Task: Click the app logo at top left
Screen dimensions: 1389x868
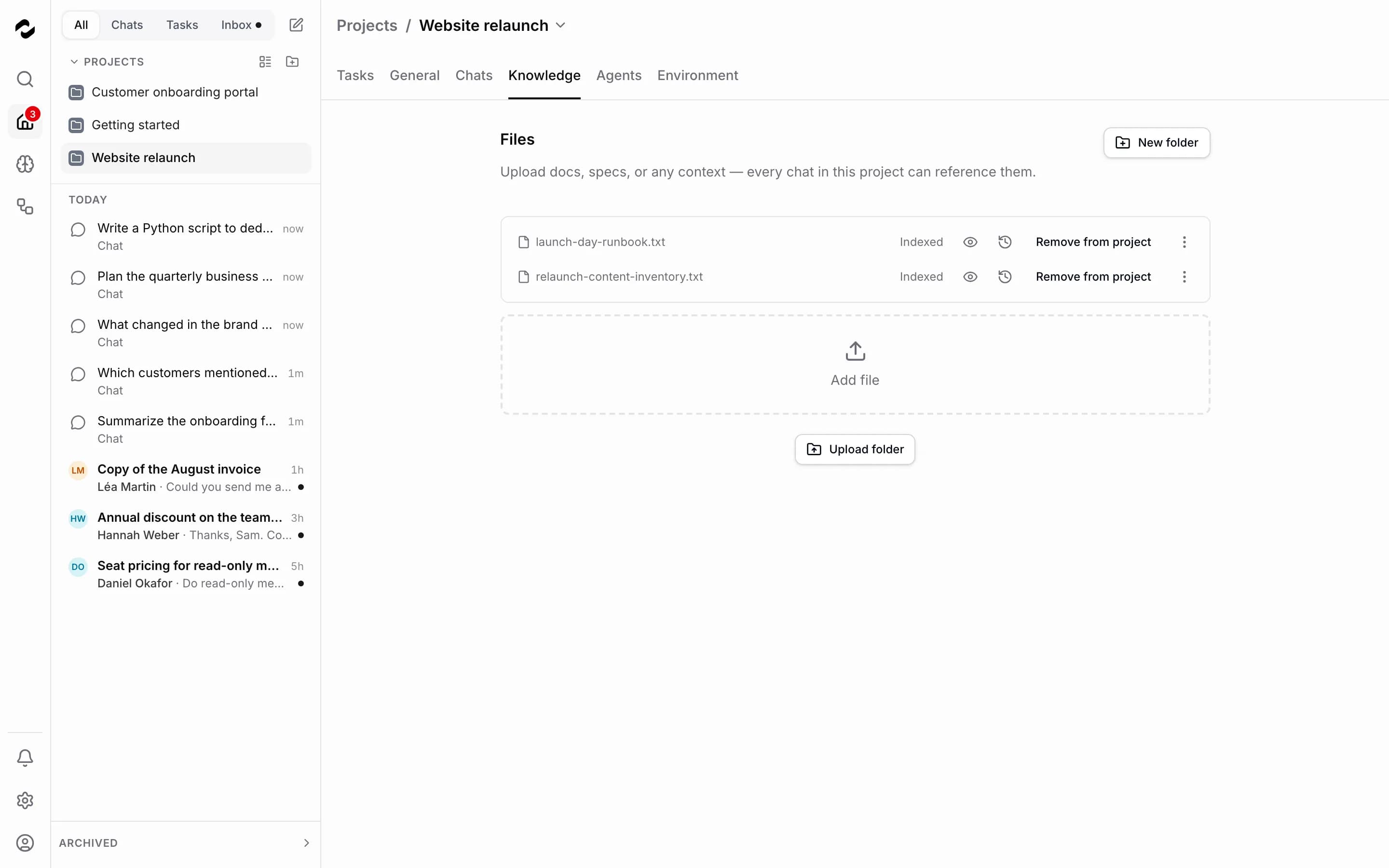Action: pos(25,29)
